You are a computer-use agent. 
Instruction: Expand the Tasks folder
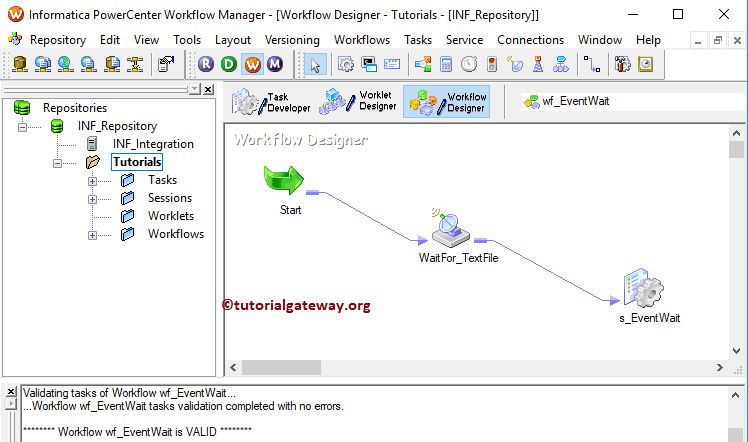[x=92, y=181]
